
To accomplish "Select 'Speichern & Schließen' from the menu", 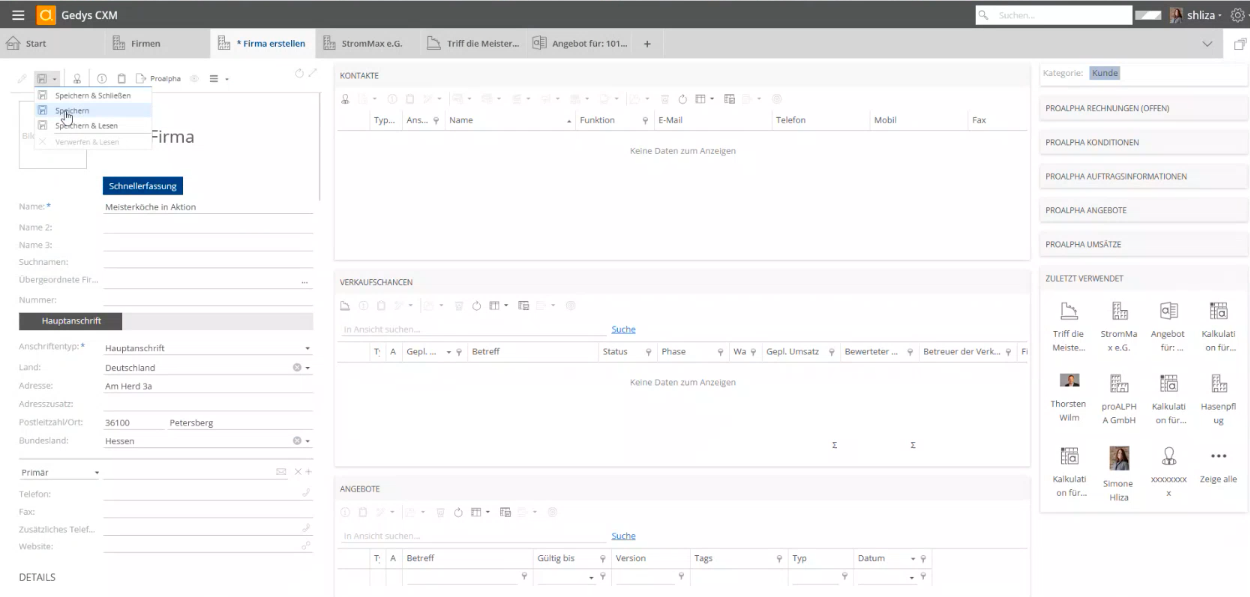I will [92, 95].
